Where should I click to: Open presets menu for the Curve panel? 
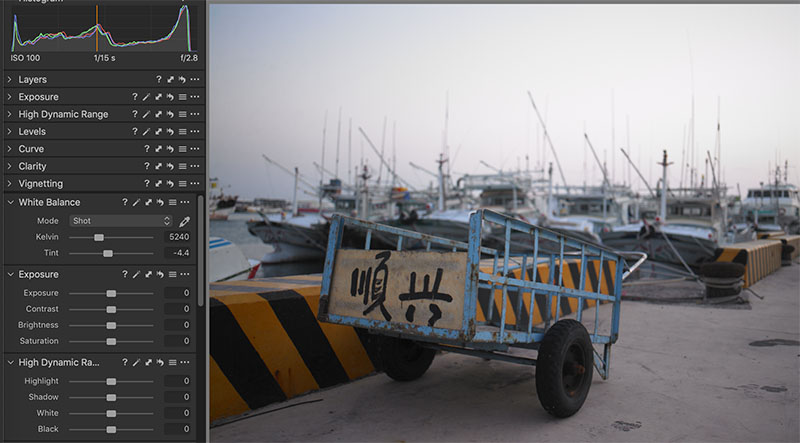pos(183,149)
